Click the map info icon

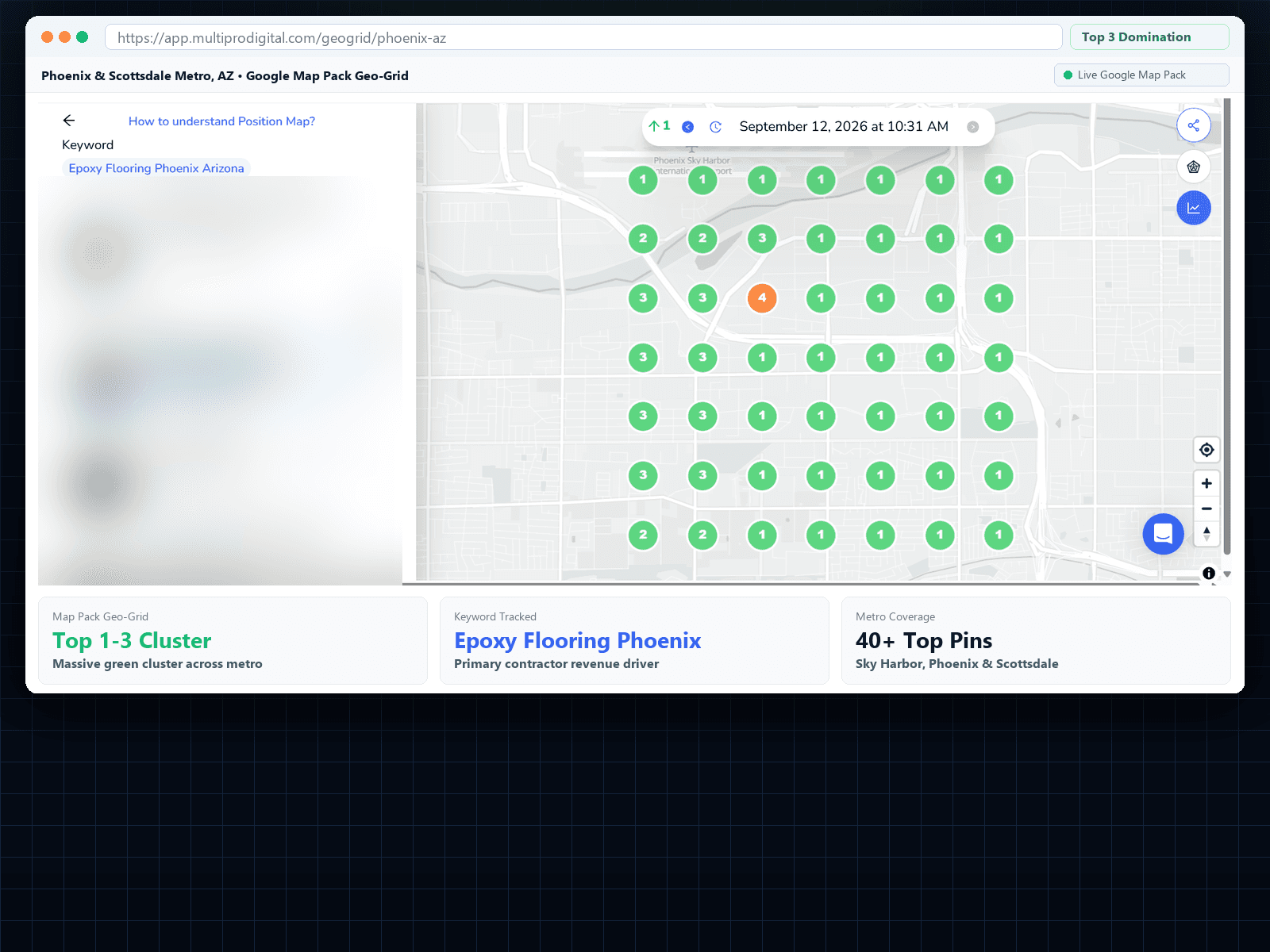(1209, 573)
